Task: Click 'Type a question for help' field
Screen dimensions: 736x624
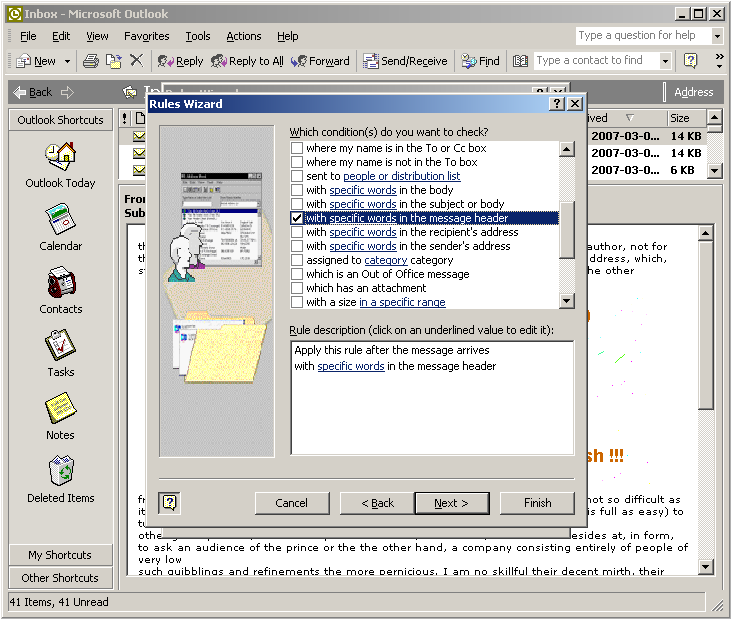Action: pyautogui.click(x=645, y=36)
